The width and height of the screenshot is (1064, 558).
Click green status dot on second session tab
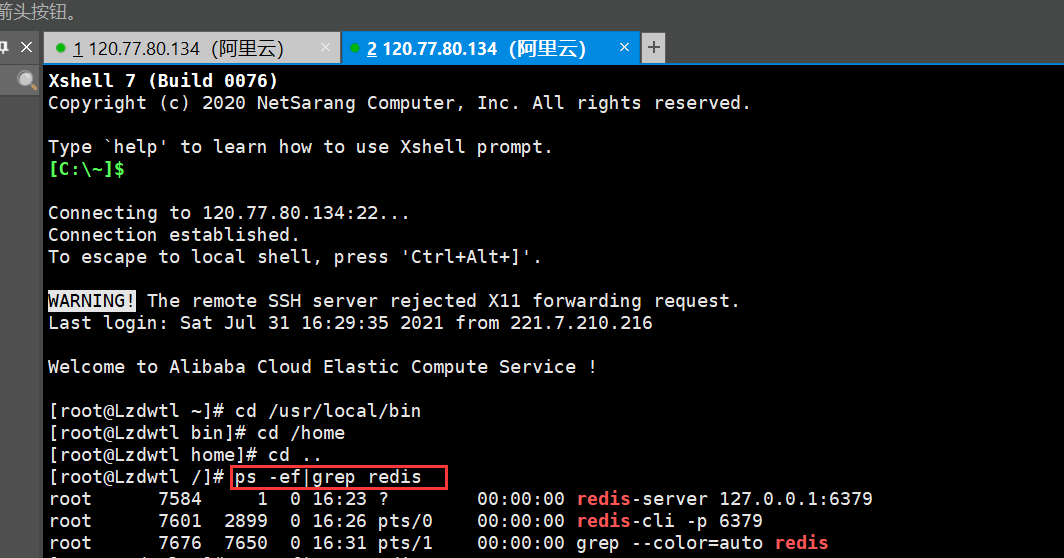tap(355, 48)
